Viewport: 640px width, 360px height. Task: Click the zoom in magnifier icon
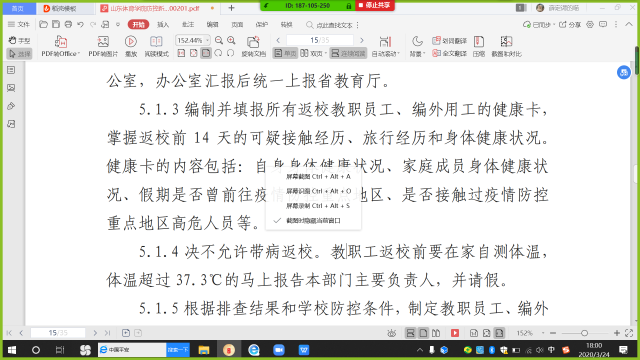point(231,40)
